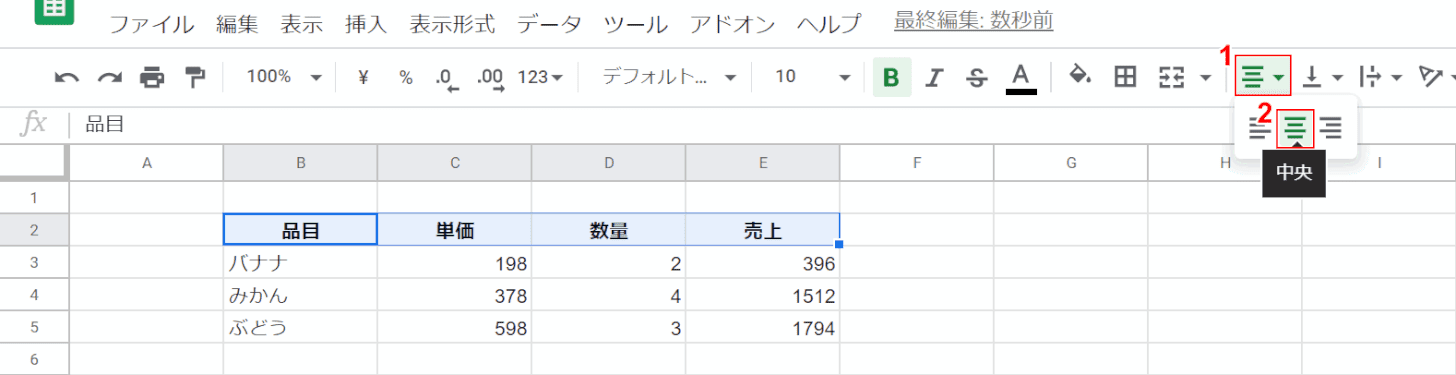Viewport: 1456px width, 375px height.
Task: Select column A header
Action: click(x=146, y=162)
